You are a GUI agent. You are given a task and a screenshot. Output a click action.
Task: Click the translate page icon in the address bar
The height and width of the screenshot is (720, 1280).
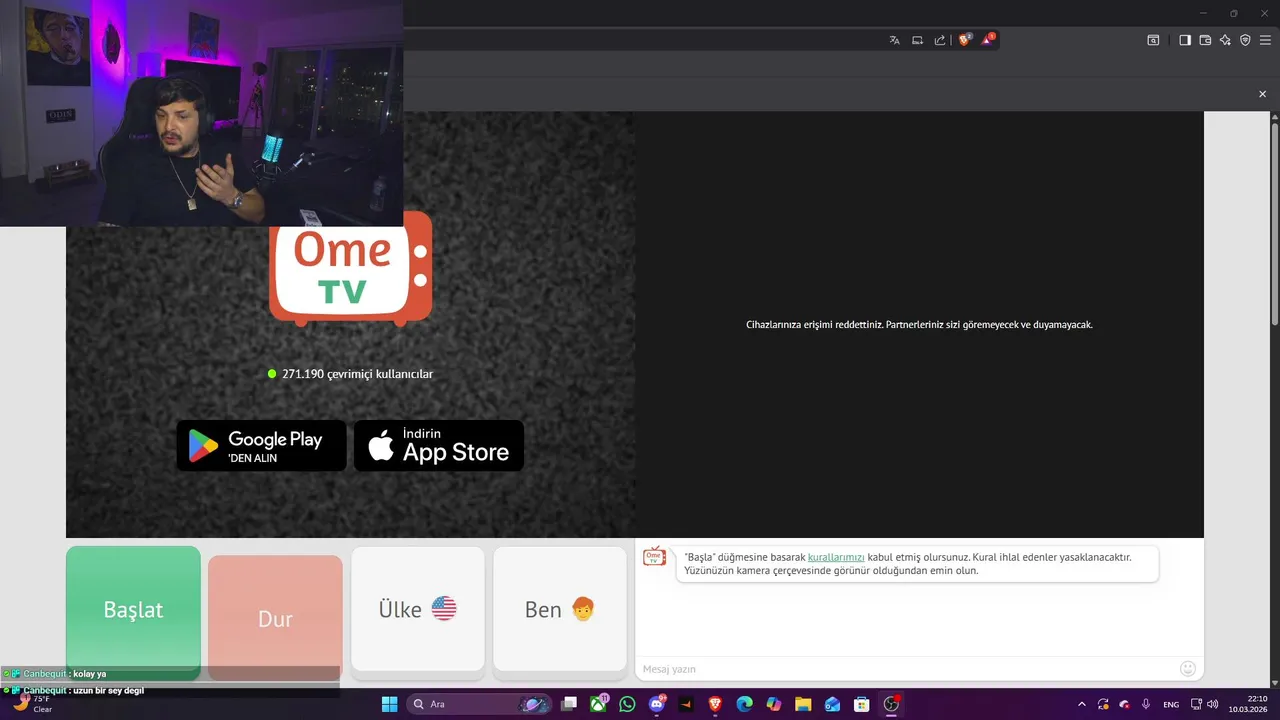pos(894,40)
